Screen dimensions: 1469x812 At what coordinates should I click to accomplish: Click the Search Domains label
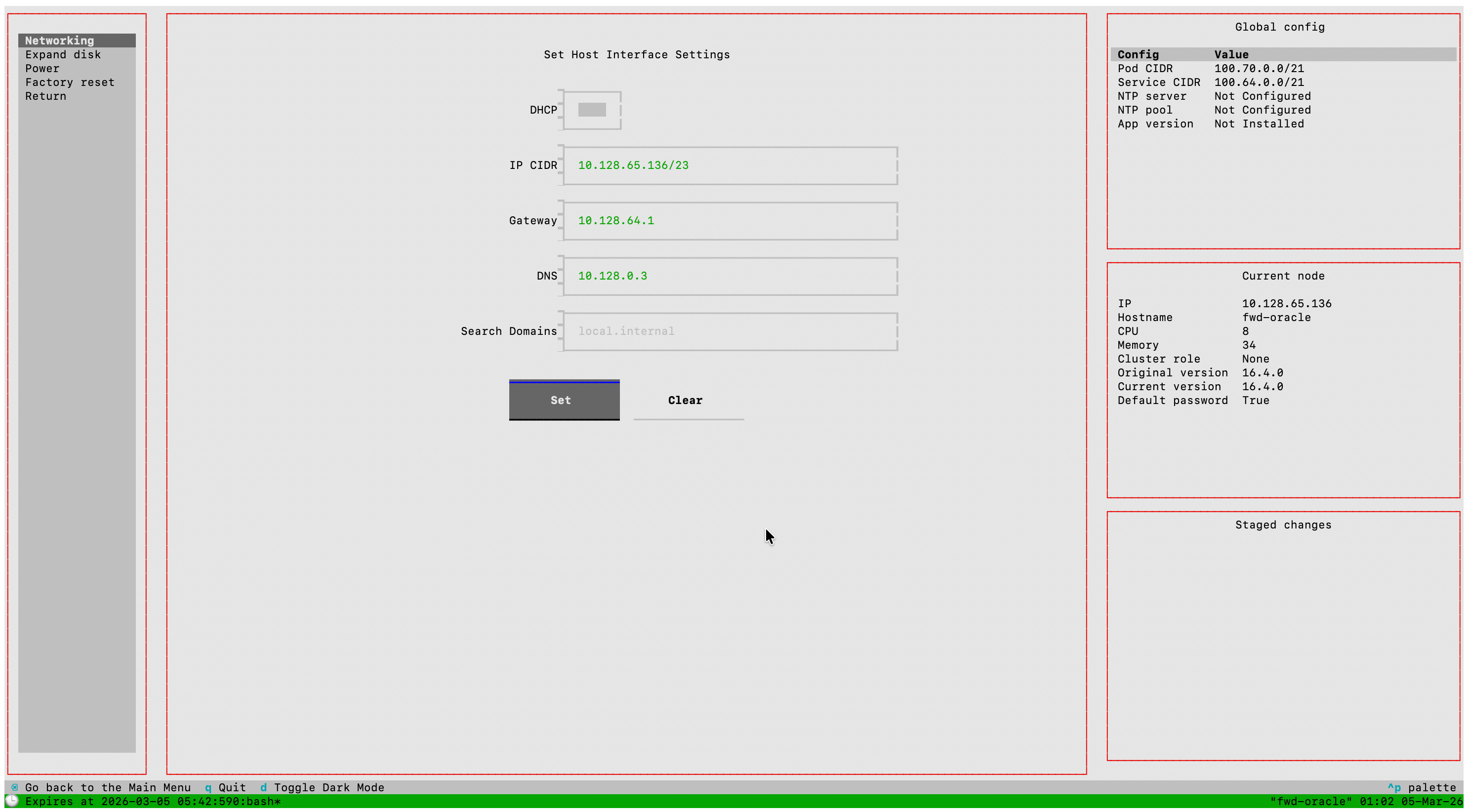[x=509, y=331]
